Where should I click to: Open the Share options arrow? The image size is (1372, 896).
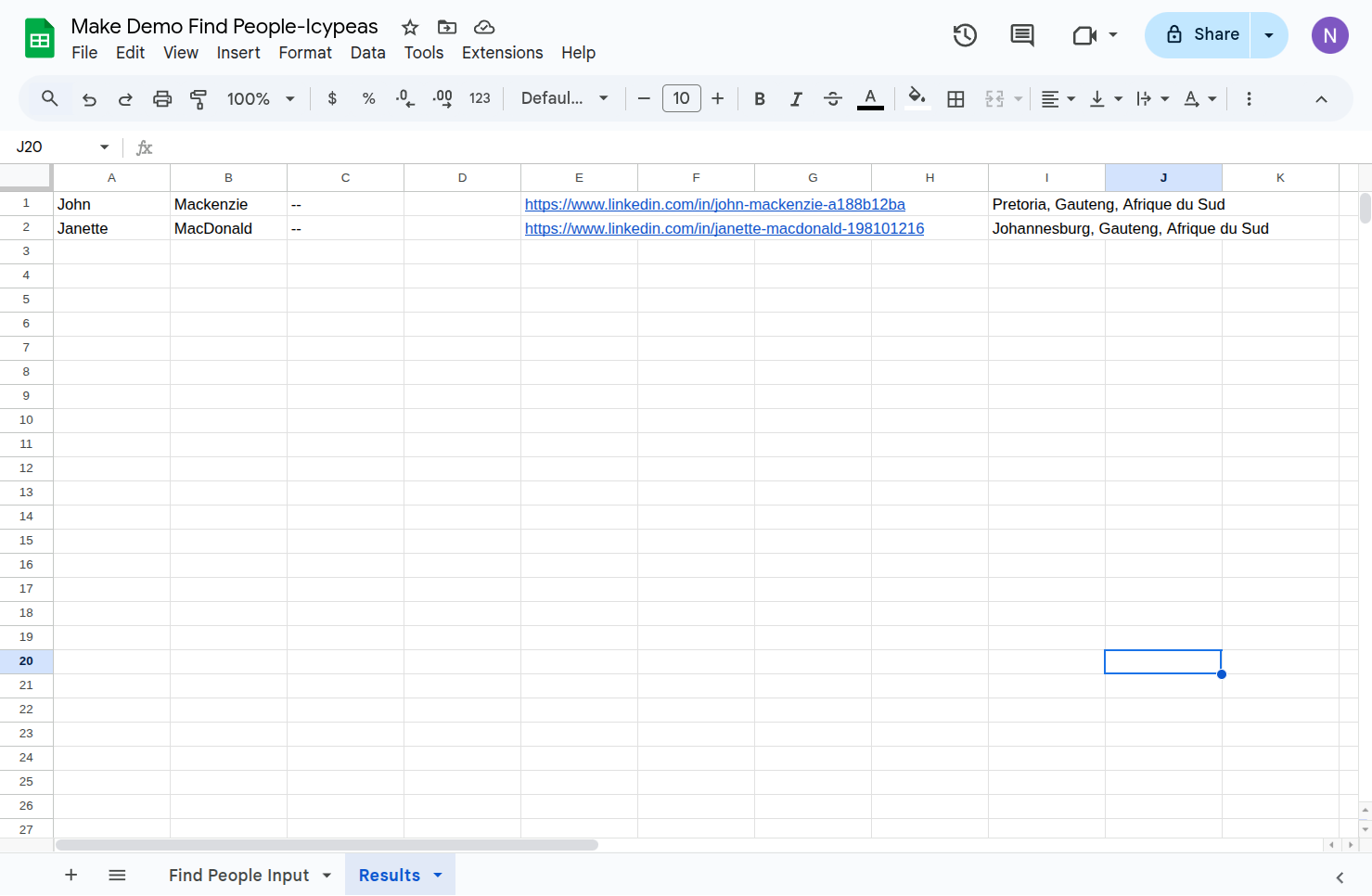click(x=1269, y=35)
